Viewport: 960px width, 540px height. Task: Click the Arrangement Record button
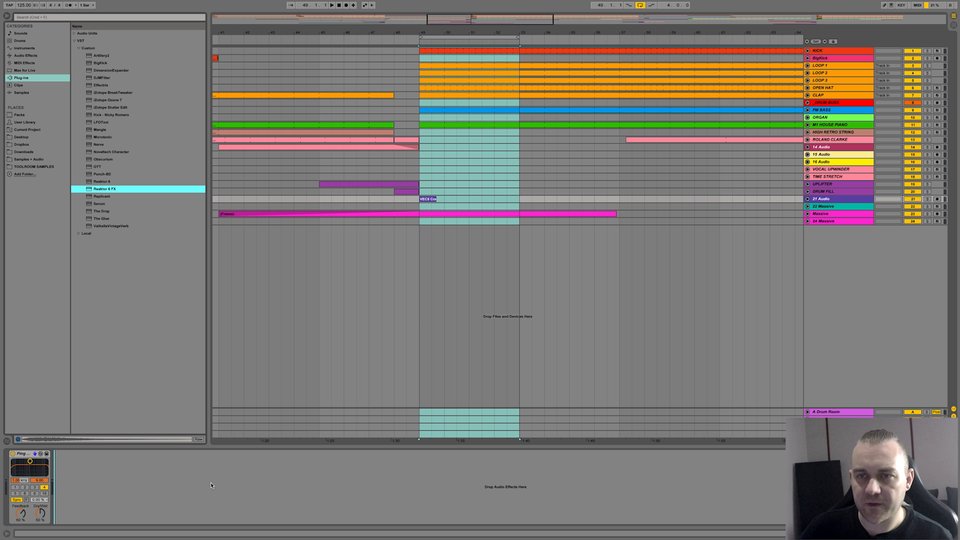[x=346, y=5]
